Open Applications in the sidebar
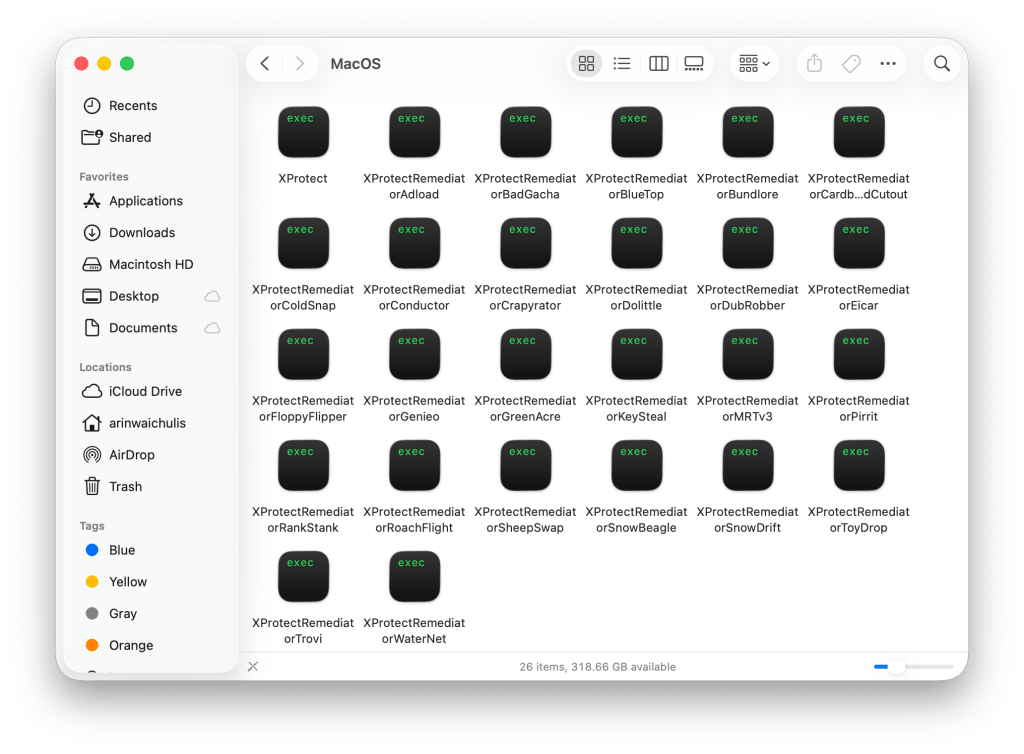This screenshot has width=1024, height=754. (145, 201)
